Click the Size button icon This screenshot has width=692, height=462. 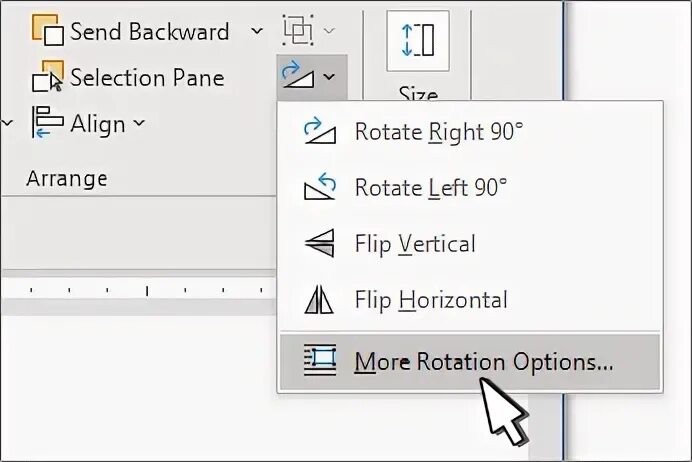click(x=418, y=41)
